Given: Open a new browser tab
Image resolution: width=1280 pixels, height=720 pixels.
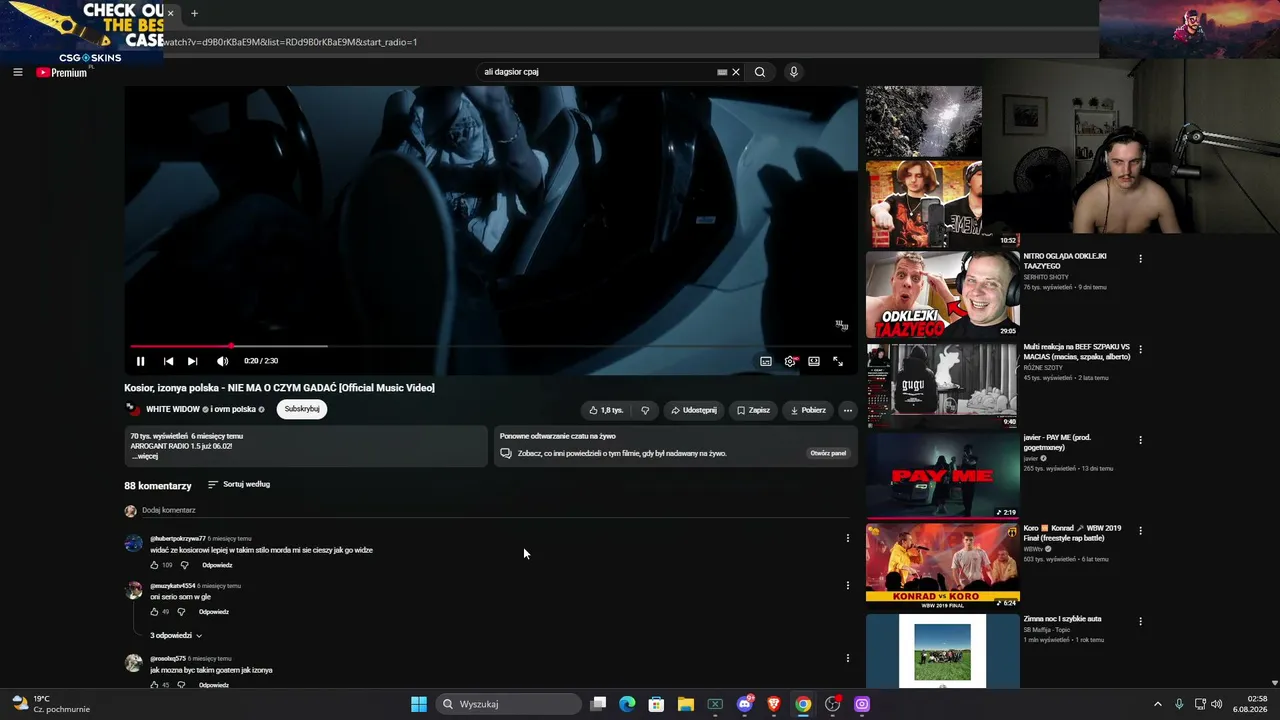Looking at the screenshot, I should [194, 14].
